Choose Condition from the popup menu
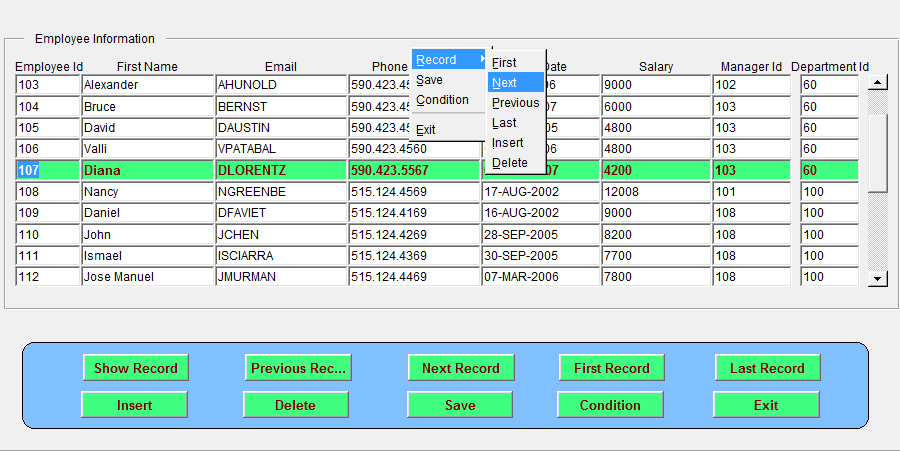The image size is (900, 451). coord(449,100)
